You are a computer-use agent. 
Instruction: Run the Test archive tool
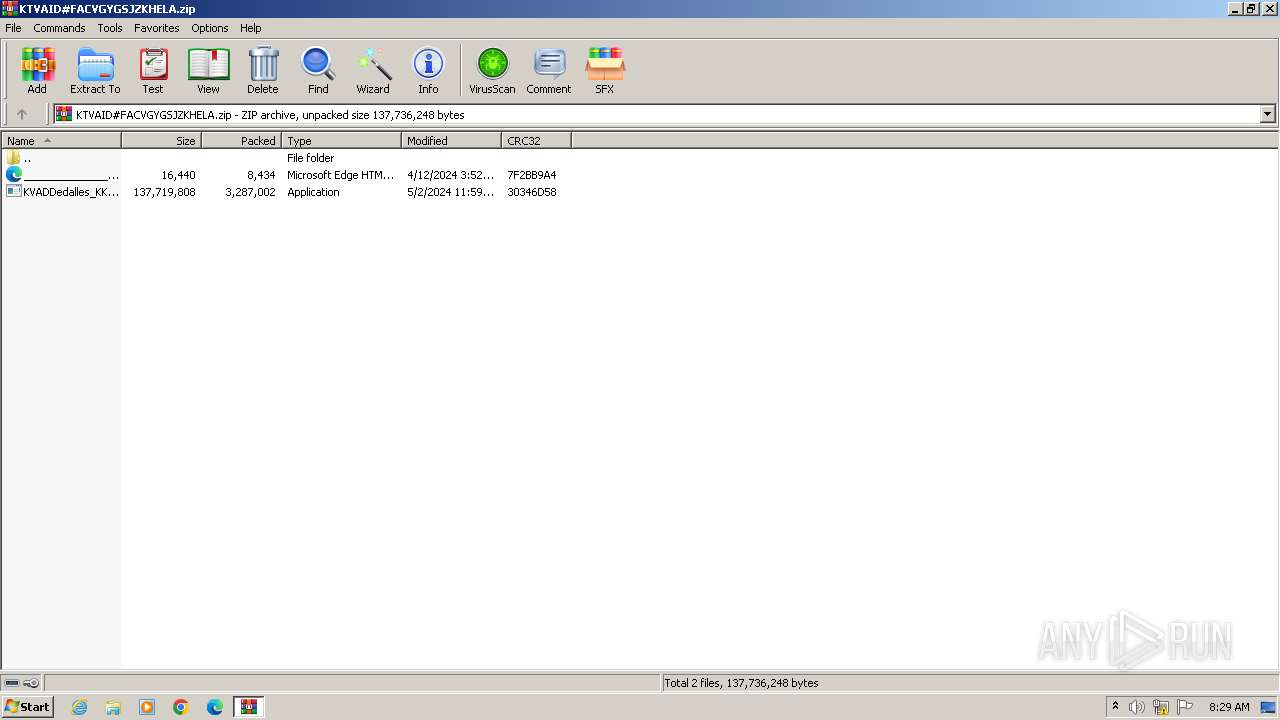(153, 70)
